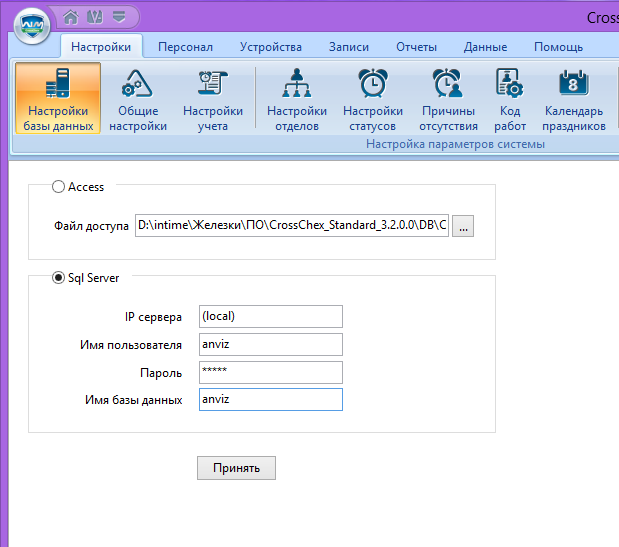This screenshot has width=619, height=547.
Task: Click the Файл доступа path field
Action: (292, 225)
